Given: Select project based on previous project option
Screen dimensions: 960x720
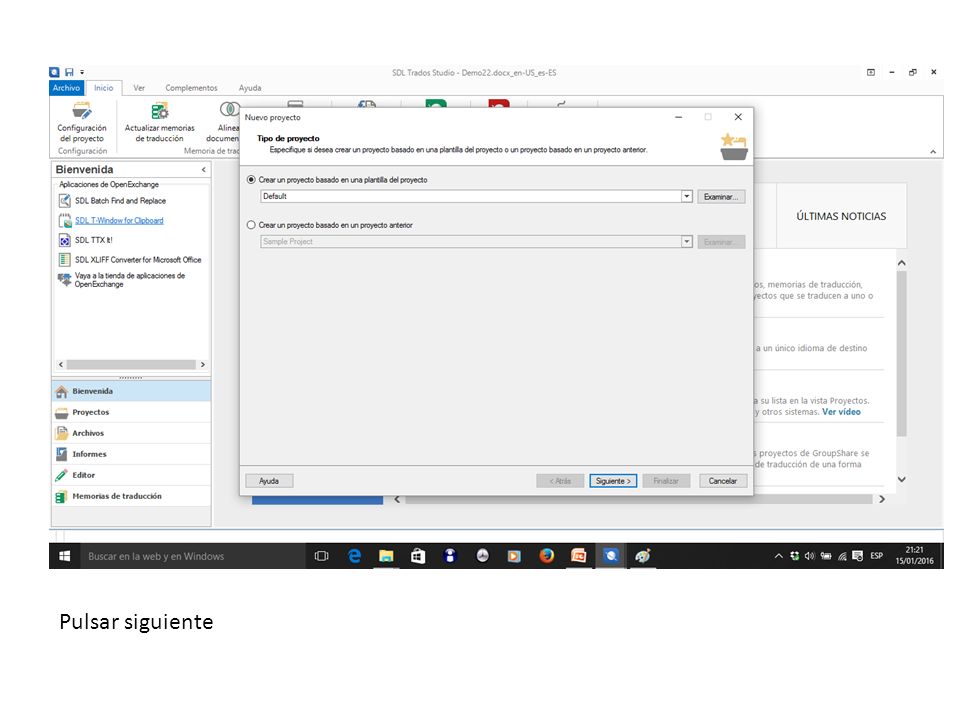Looking at the screenshot, I should tap(251, 225).
